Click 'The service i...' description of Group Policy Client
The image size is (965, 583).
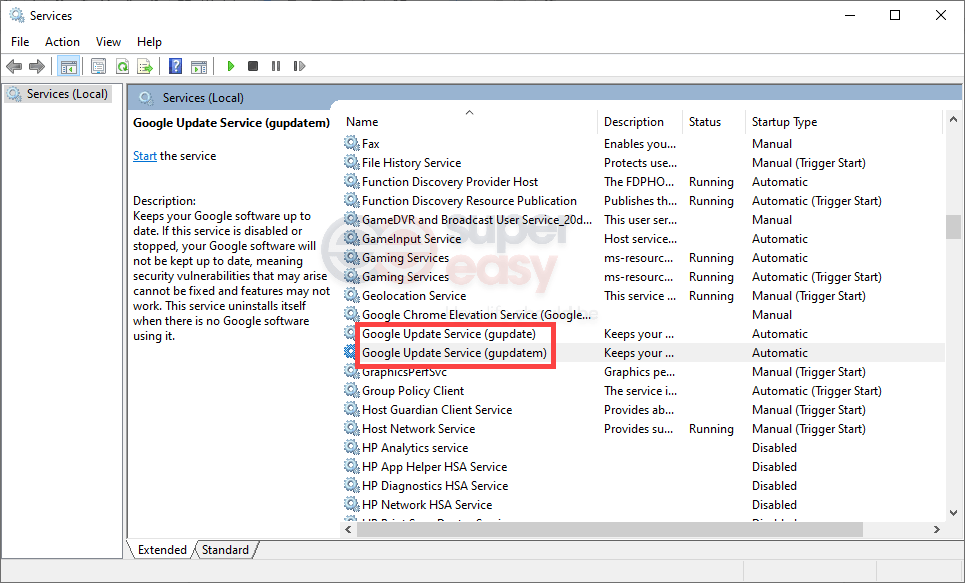pyautogui.click(x=640, y=390)
